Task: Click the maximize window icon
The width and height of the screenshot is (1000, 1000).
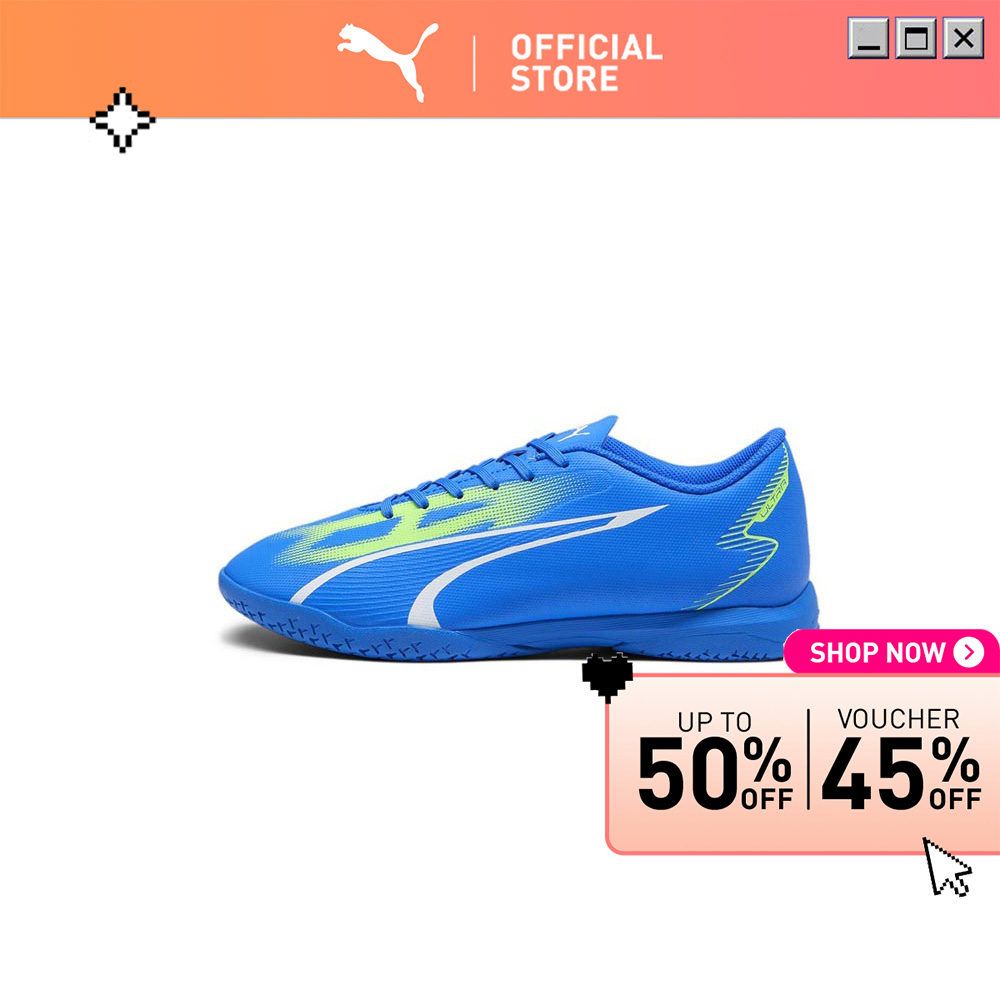Action: 916,38
